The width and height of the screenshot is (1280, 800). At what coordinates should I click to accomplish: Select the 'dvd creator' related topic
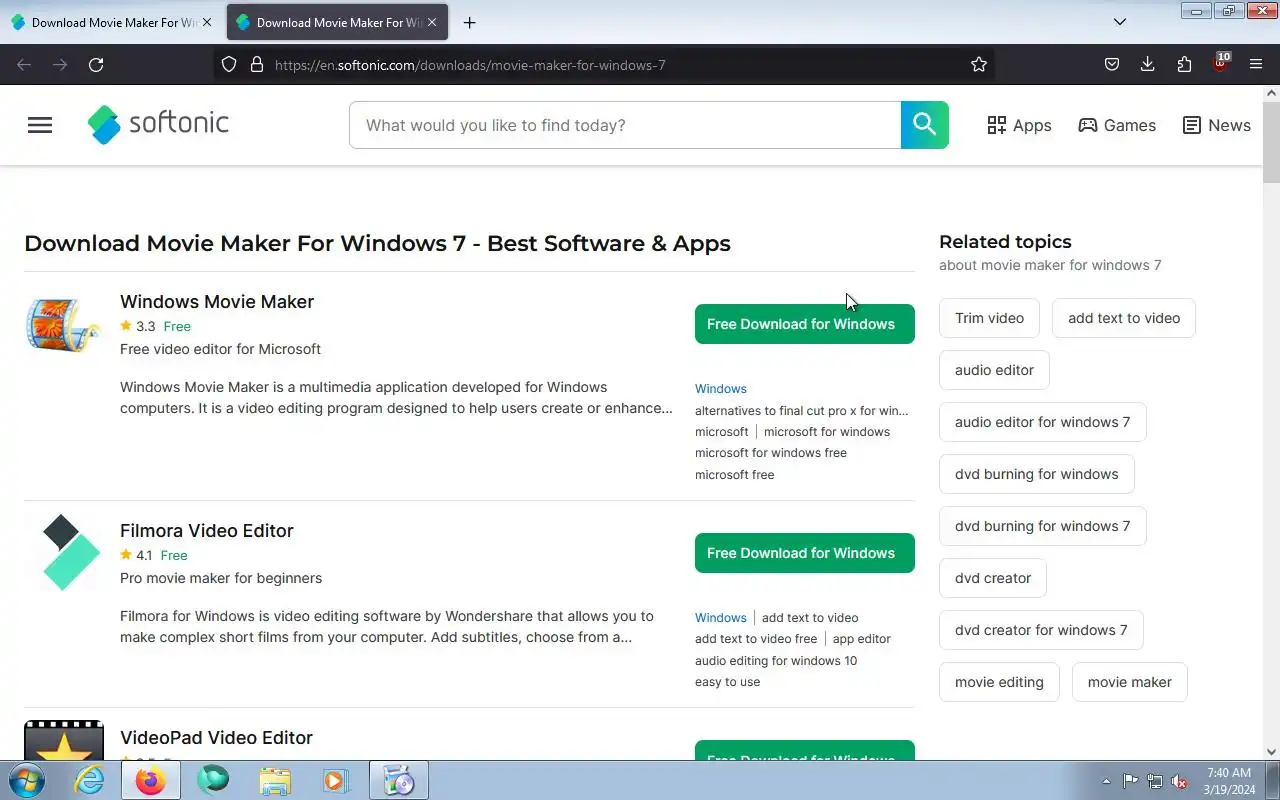coord(993,578)
